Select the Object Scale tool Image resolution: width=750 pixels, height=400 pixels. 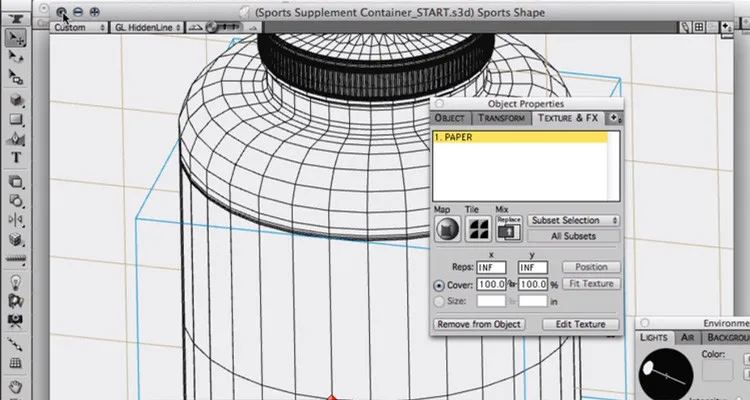[15, 77]
